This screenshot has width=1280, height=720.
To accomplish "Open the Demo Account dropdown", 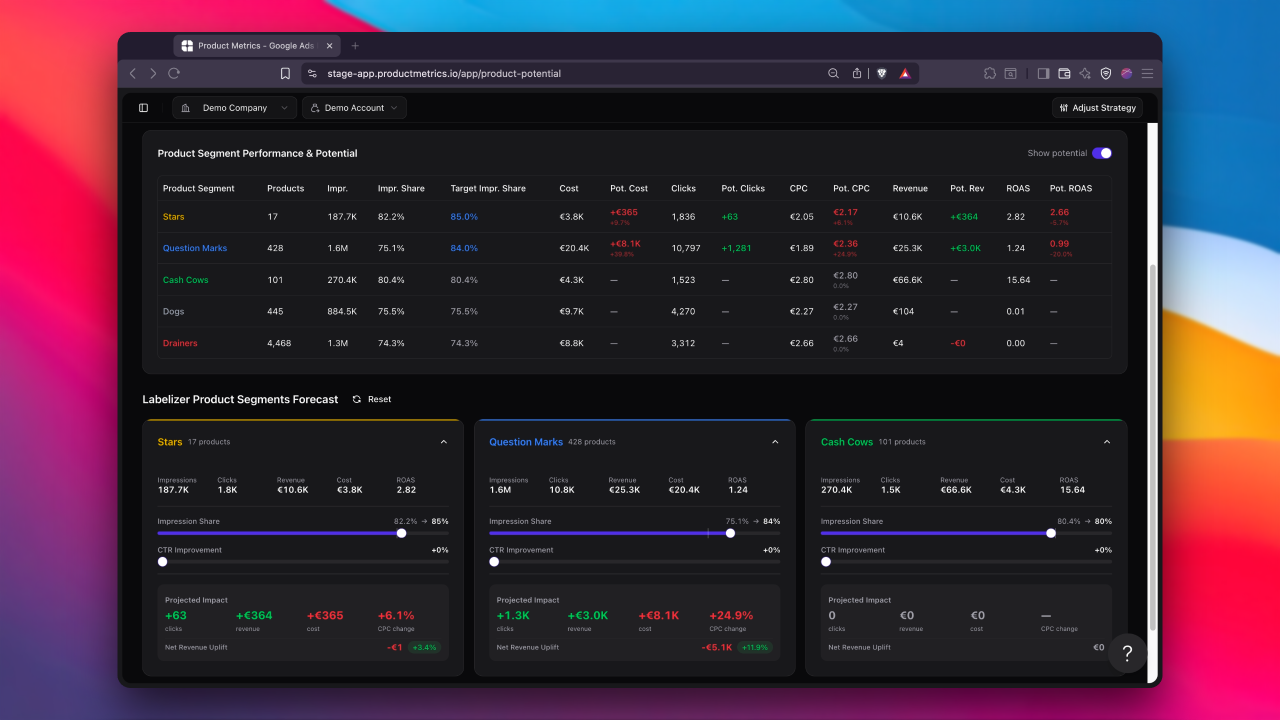I will pos(353,107).
